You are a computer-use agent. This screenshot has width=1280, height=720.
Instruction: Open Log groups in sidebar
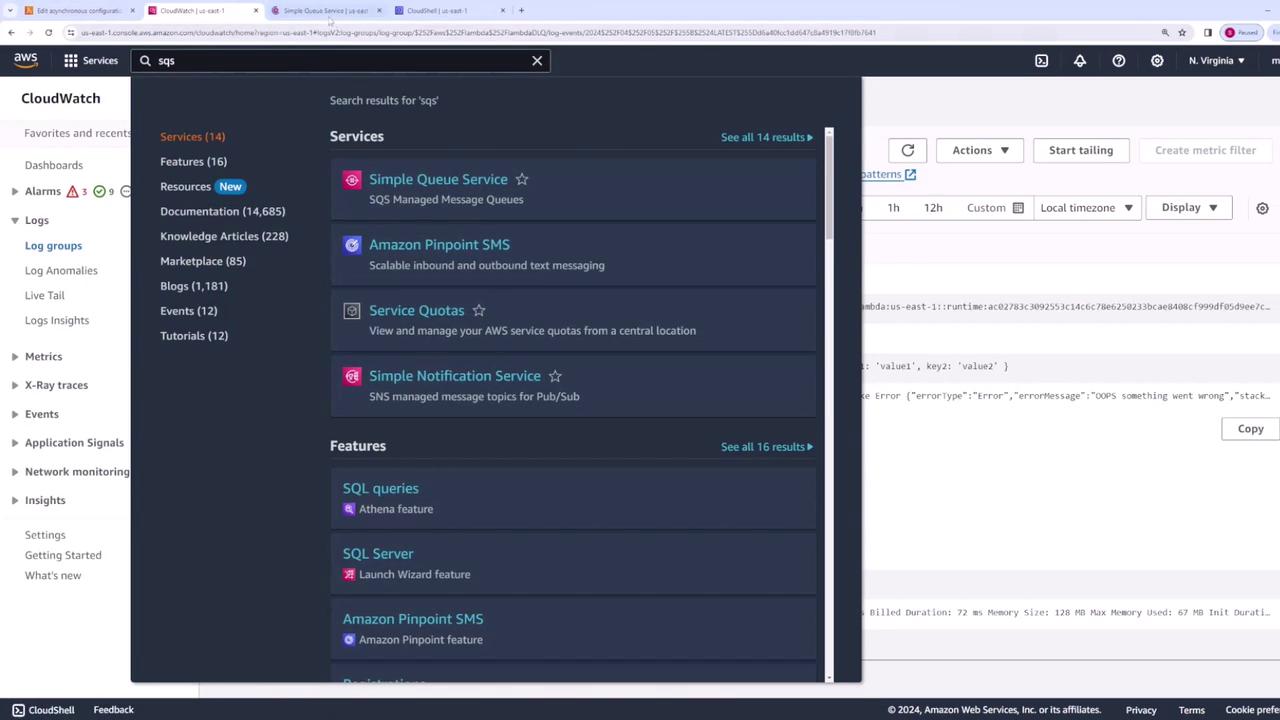pyautogui.click(x=53, y=246)
